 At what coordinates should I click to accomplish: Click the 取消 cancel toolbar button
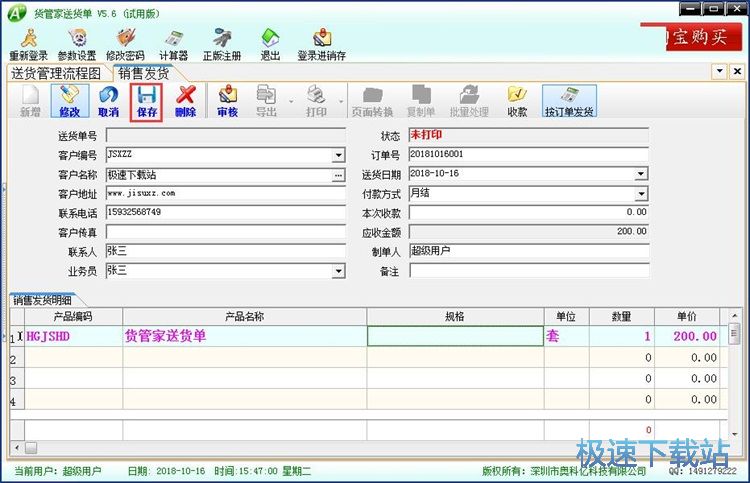(x=108, y=101)
